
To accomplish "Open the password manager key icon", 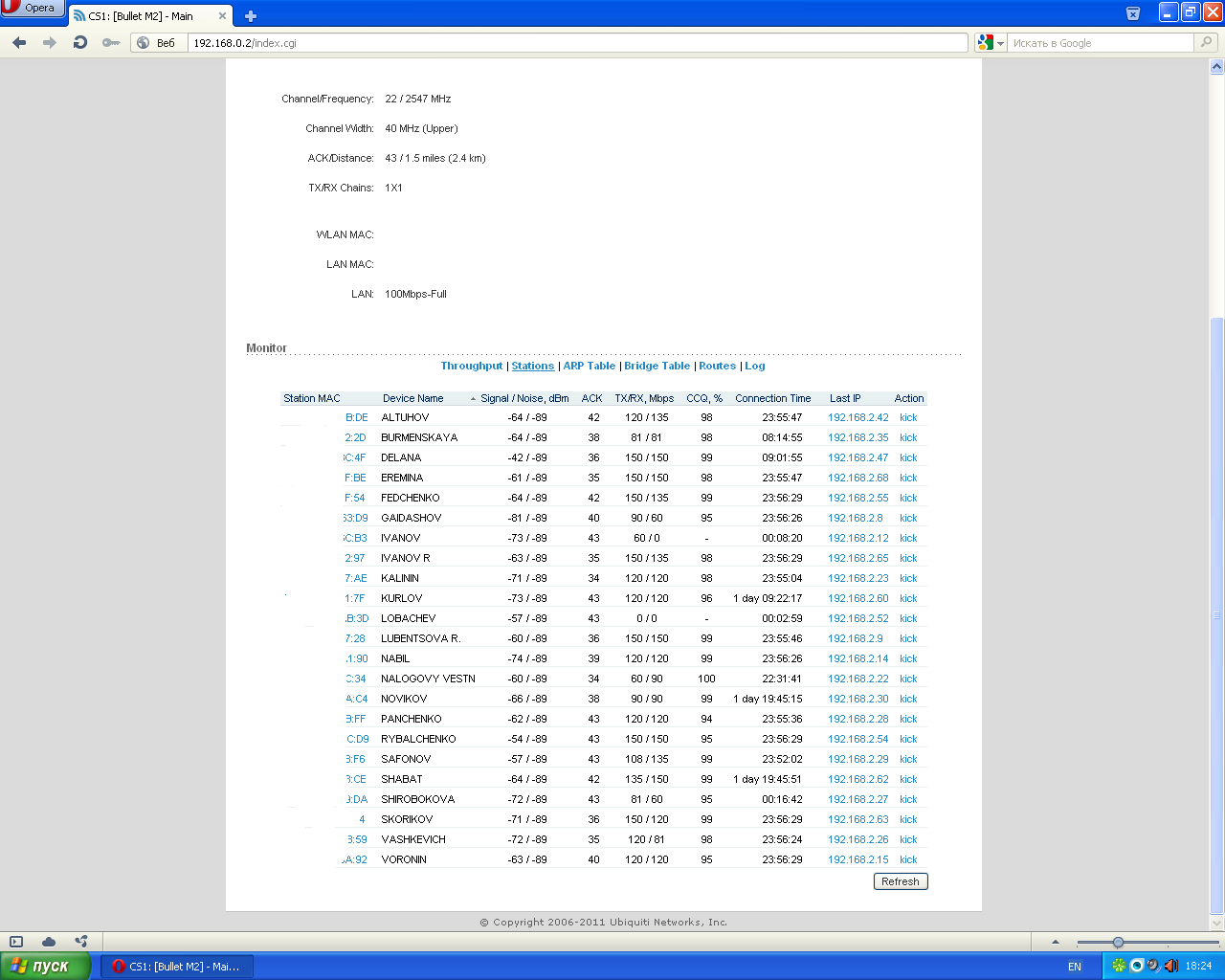I will click(x=111, y=42).
